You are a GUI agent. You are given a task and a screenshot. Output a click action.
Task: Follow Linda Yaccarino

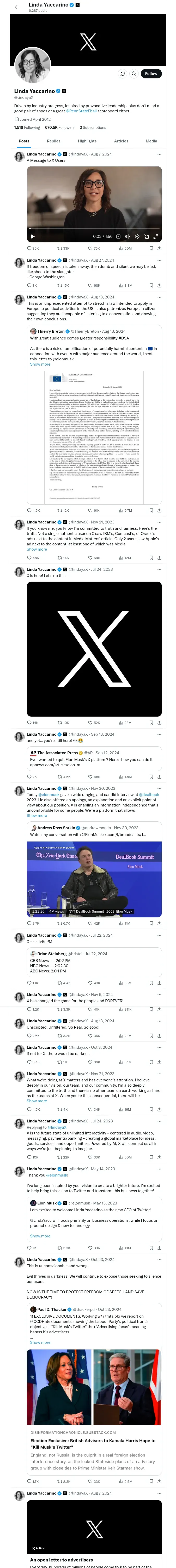[x=150, y=74]
